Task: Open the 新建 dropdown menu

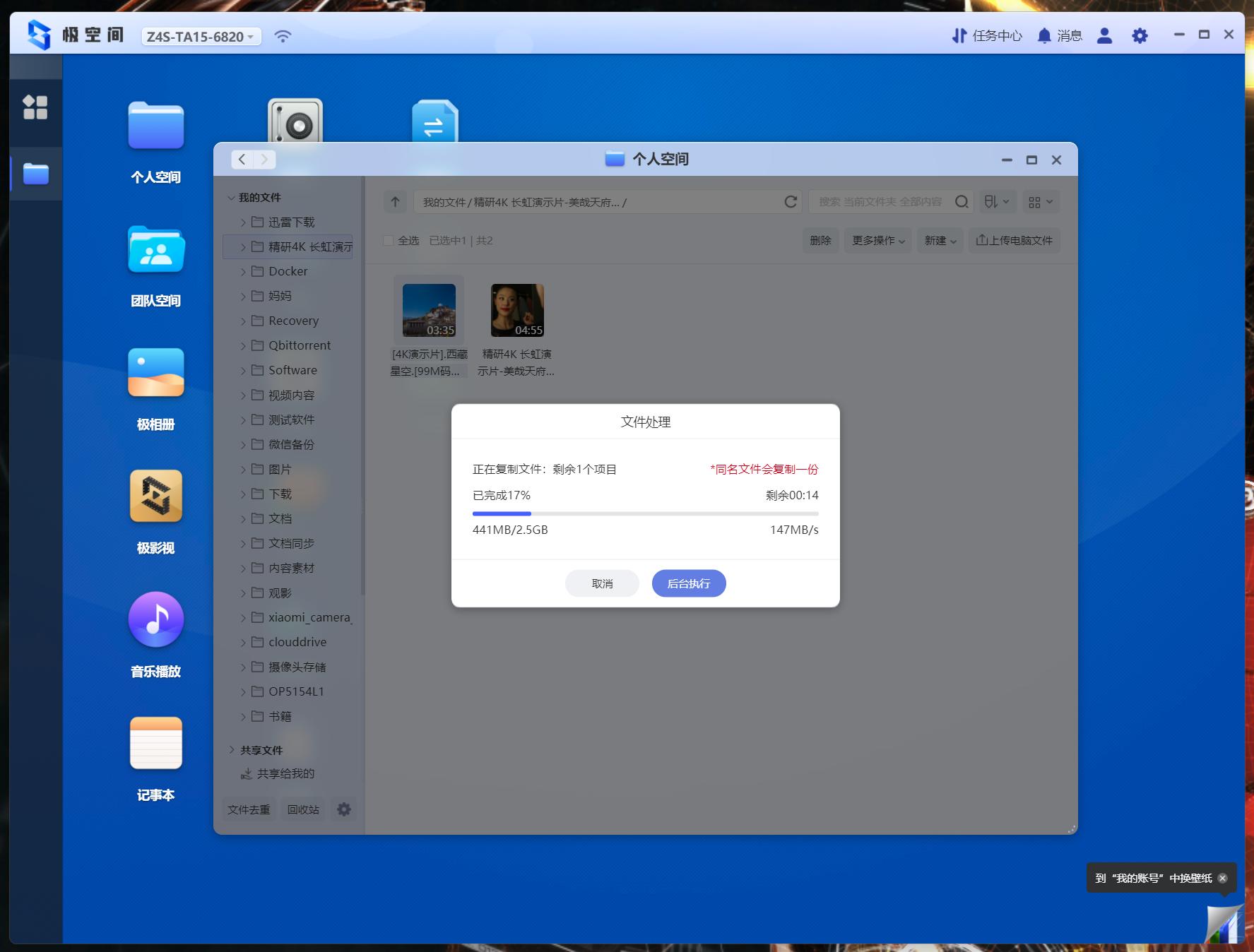Action: 940,241
